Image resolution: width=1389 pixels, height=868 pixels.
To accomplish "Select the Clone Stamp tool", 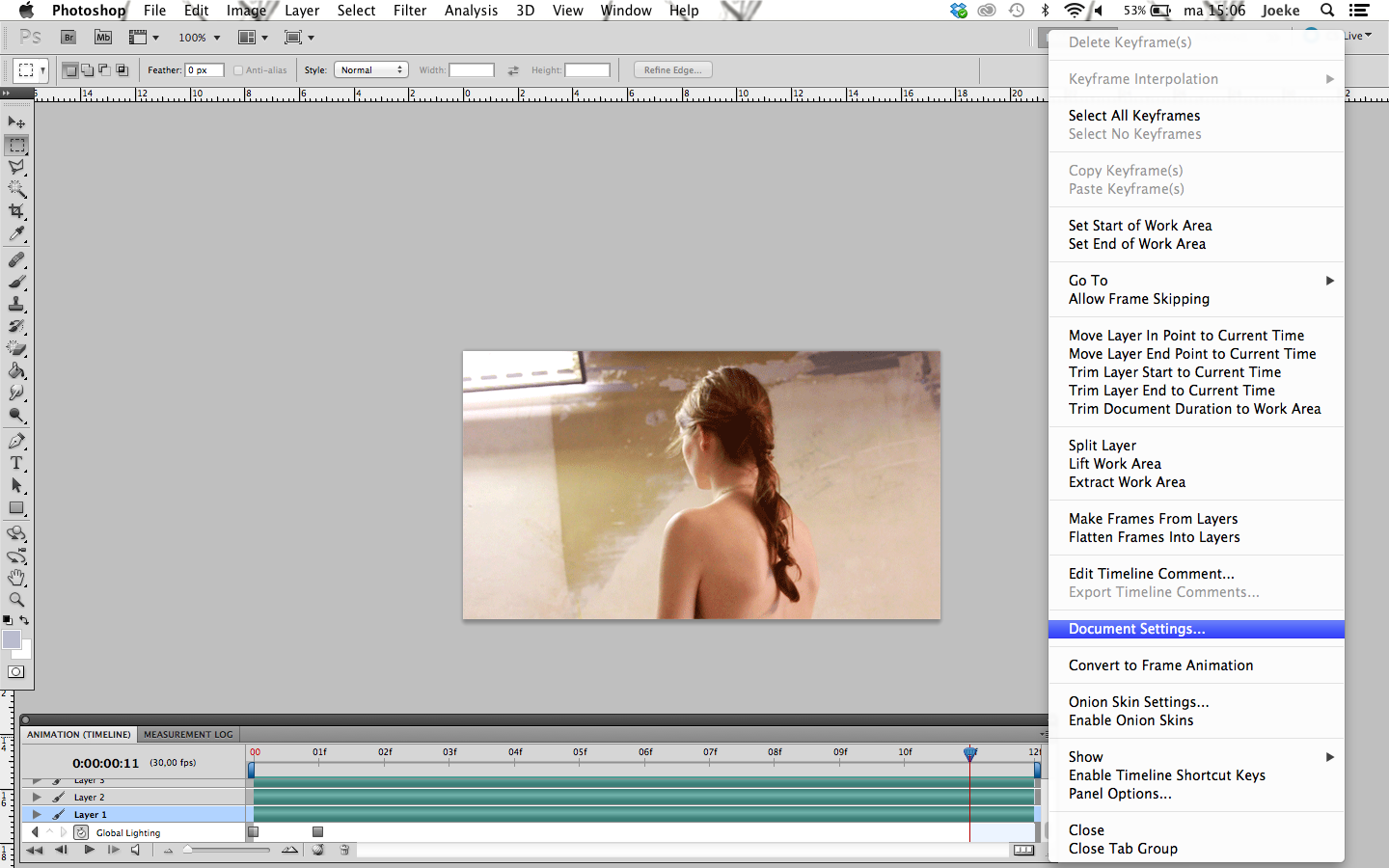I will pyautogui.click(x=16, y=305).
